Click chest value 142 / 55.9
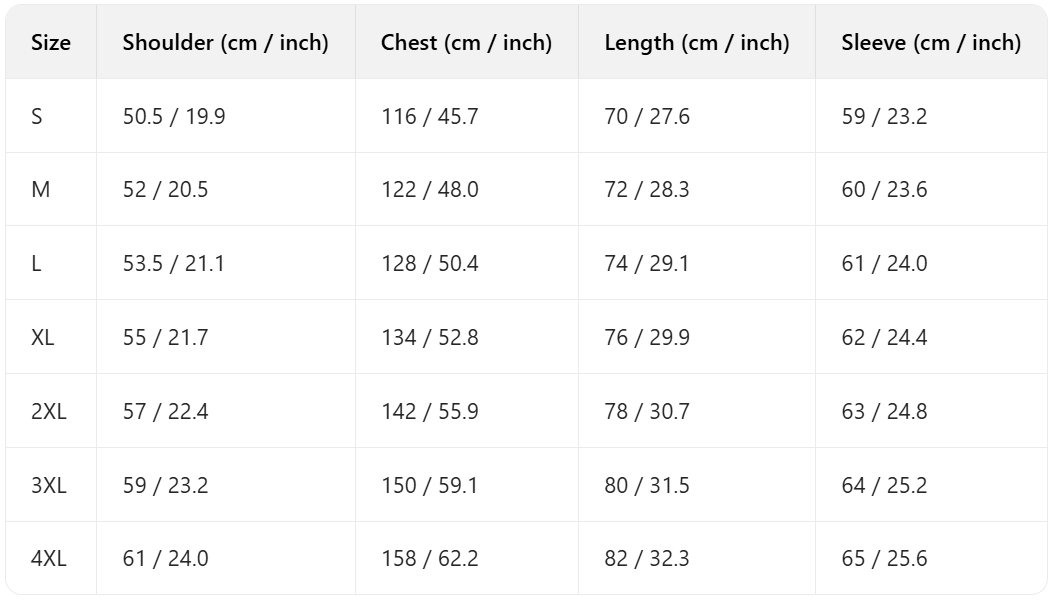 point(429,412)
